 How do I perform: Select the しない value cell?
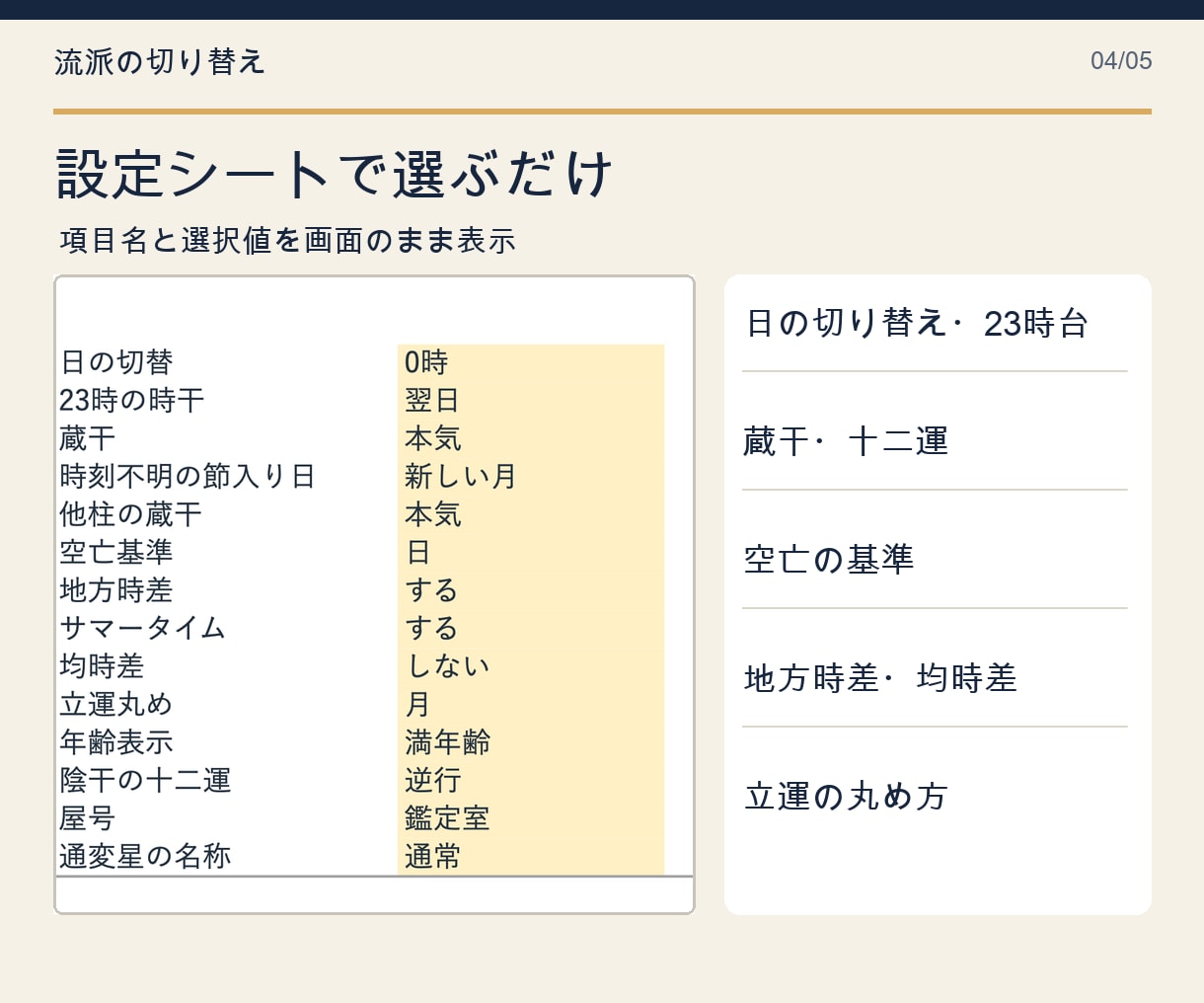pos(531,666)
